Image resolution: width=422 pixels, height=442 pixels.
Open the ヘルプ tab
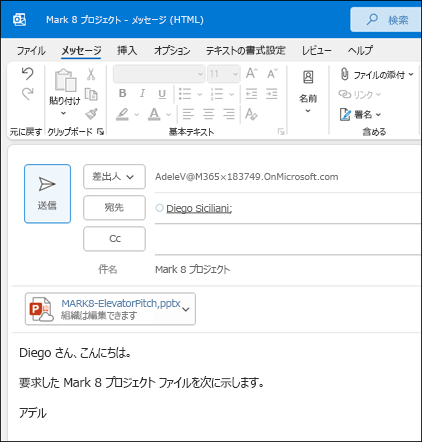coord(360,50)
